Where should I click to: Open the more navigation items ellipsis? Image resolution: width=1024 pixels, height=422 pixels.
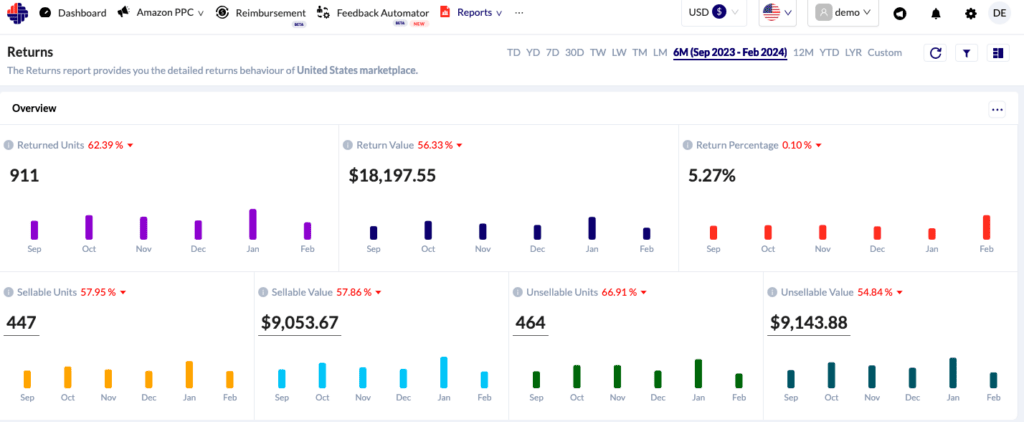[x=519, y=12]
